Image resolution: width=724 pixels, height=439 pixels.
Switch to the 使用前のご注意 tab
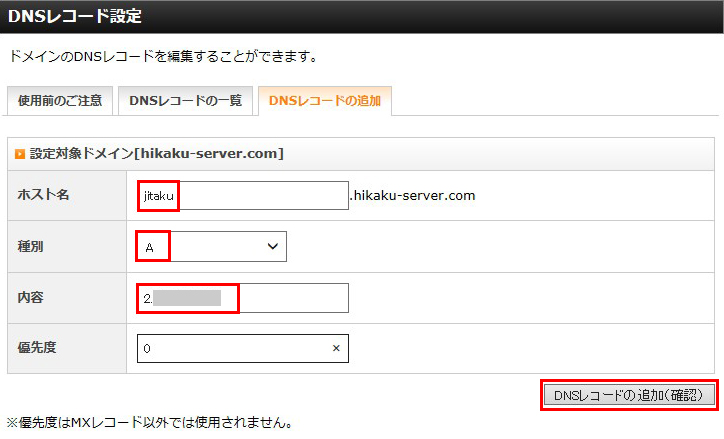point(59,102)
